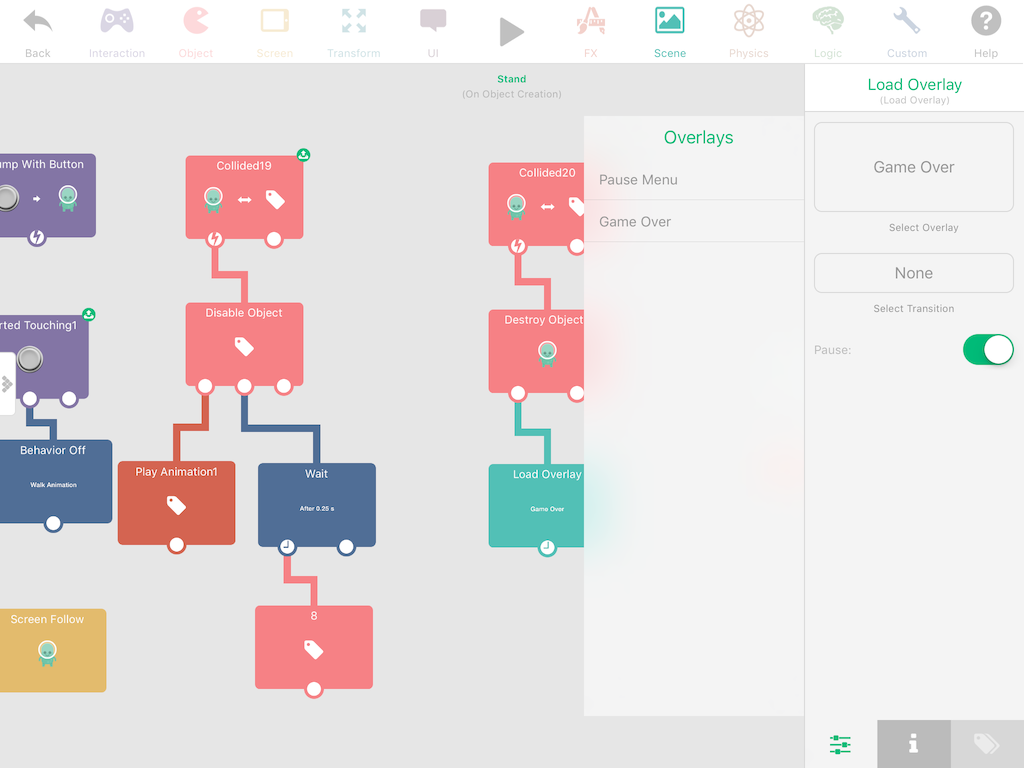The image size is (1024, 768).
Task: Open the None transition selector
Action: (x=914, y=273)
